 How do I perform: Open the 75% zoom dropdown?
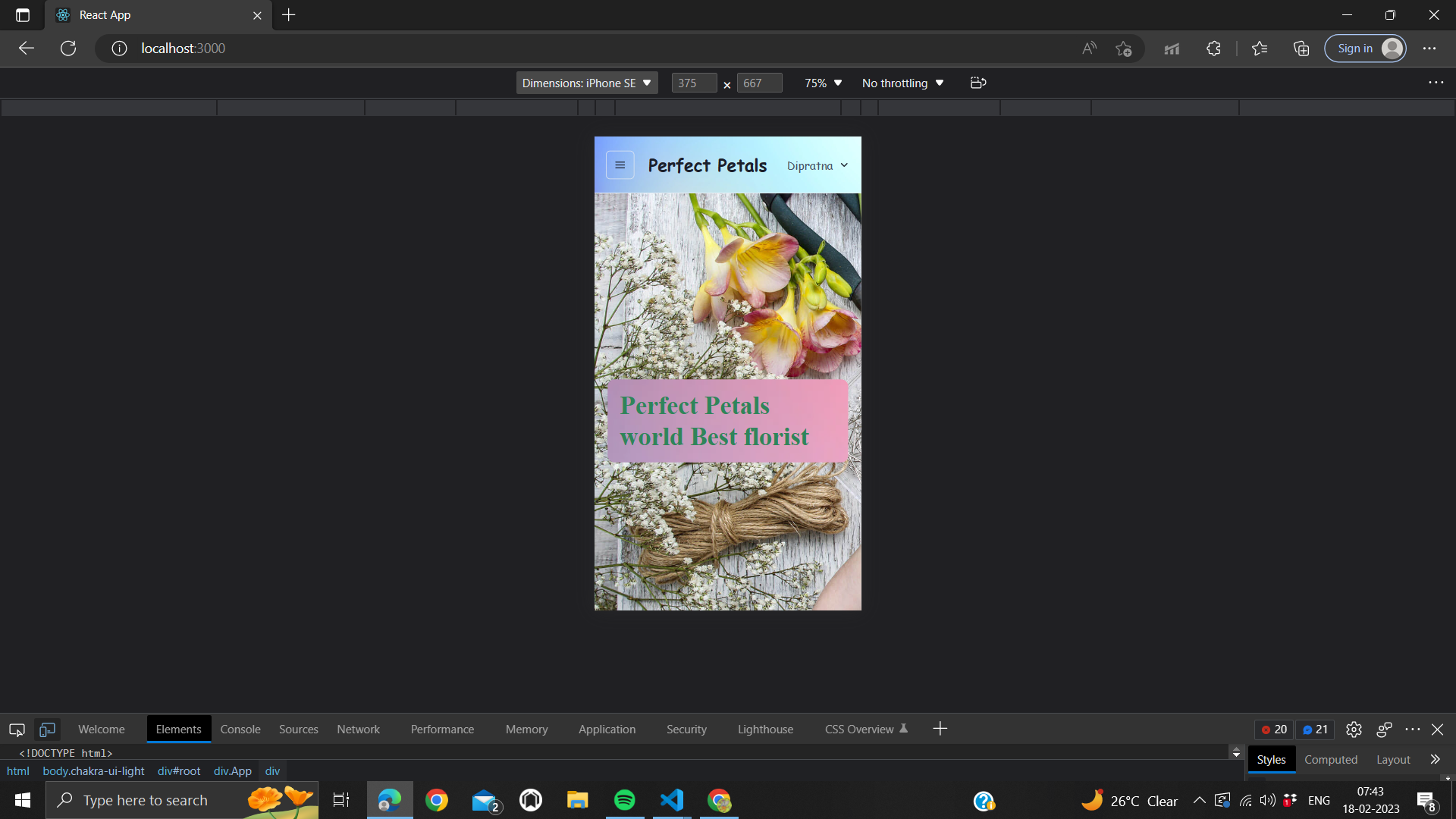tap(823, 83)
